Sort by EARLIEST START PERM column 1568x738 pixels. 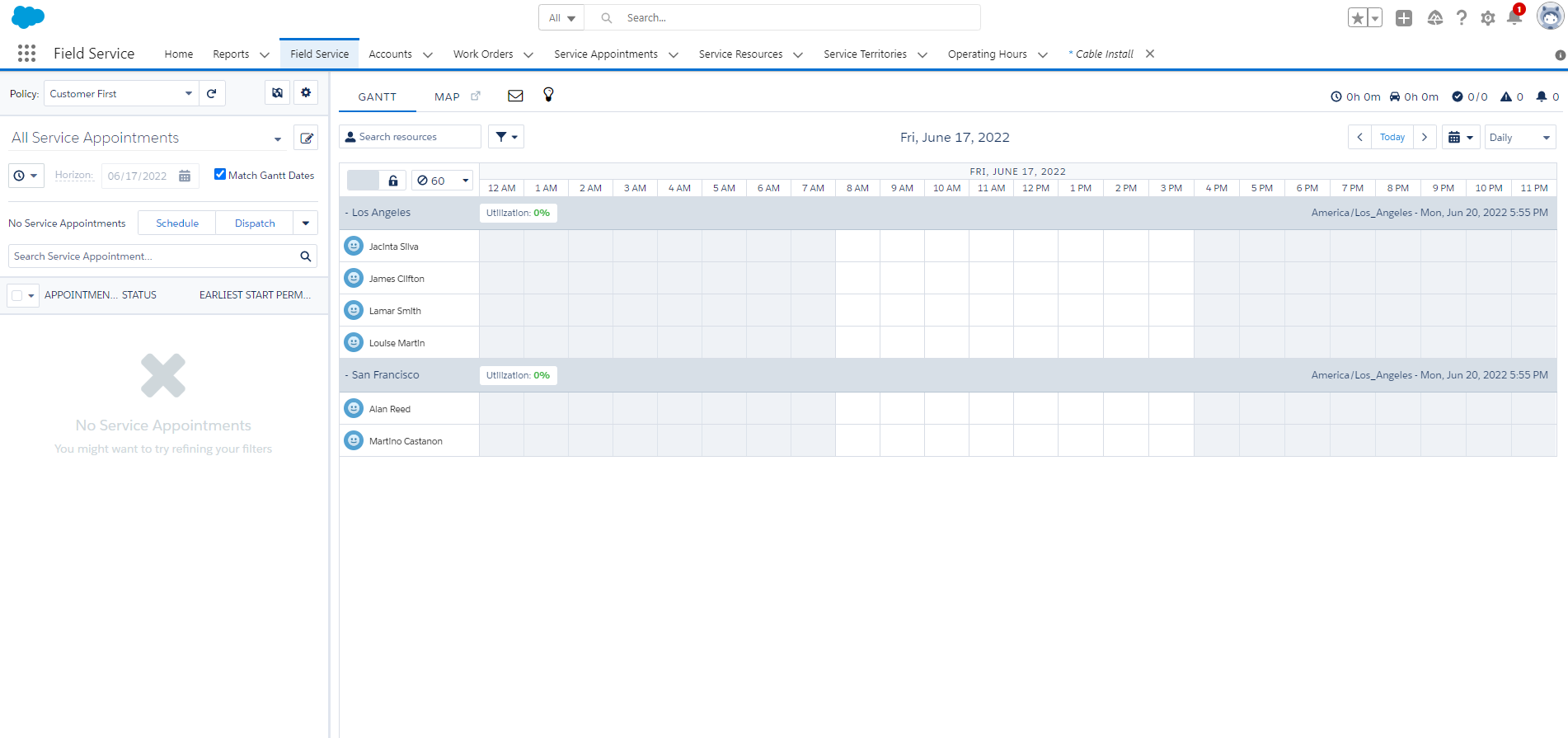(x=255, y=295)
